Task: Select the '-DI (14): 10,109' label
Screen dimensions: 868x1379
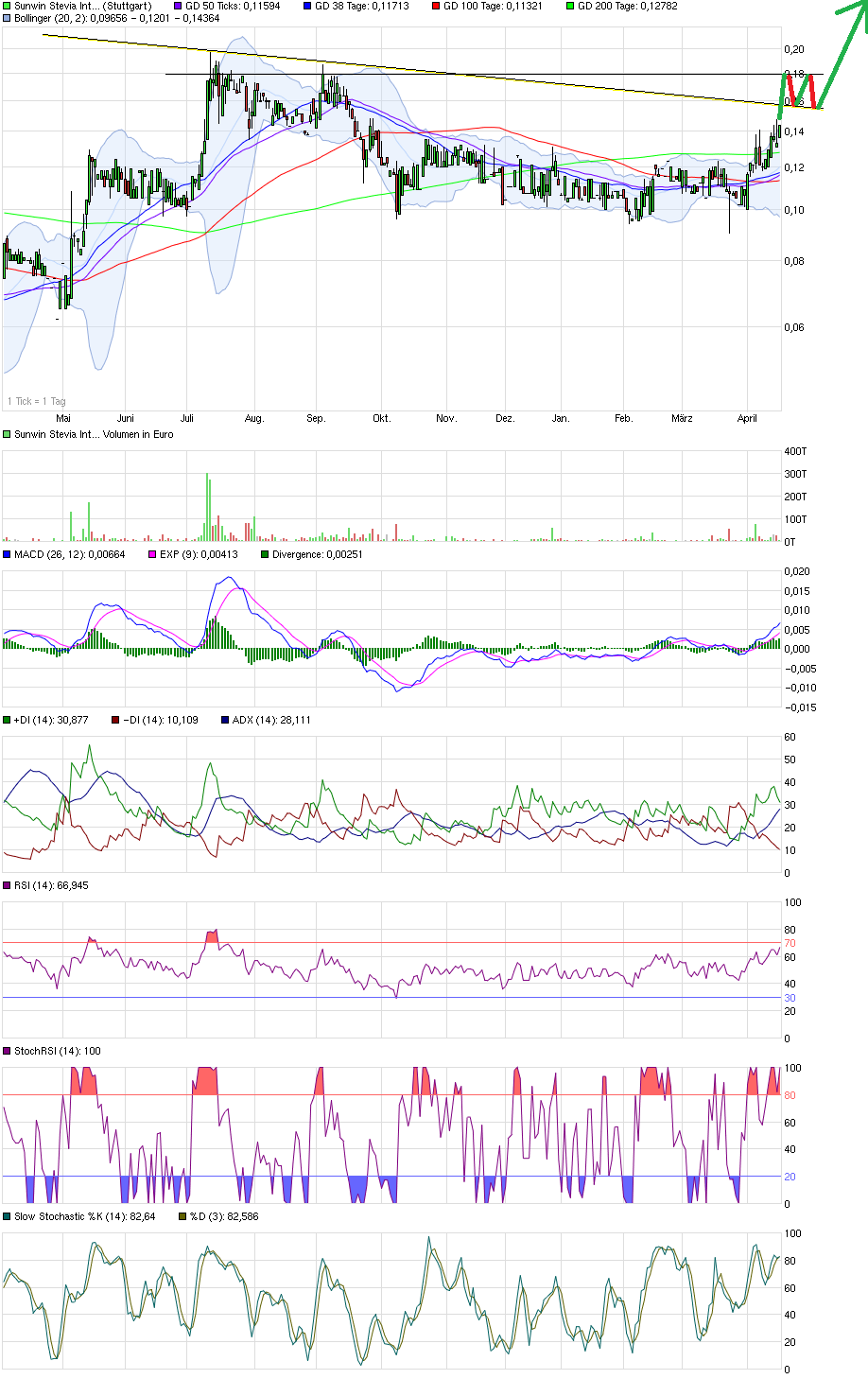Action: (x=161, y=720)
